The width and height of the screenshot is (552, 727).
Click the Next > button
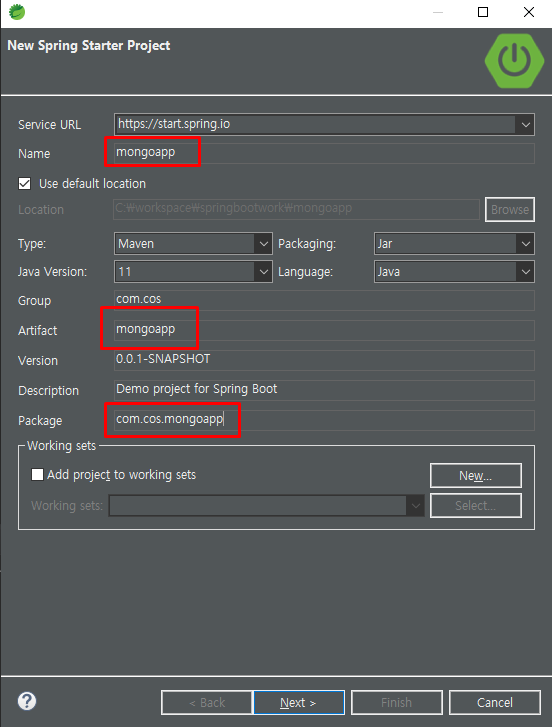point(299,703)
